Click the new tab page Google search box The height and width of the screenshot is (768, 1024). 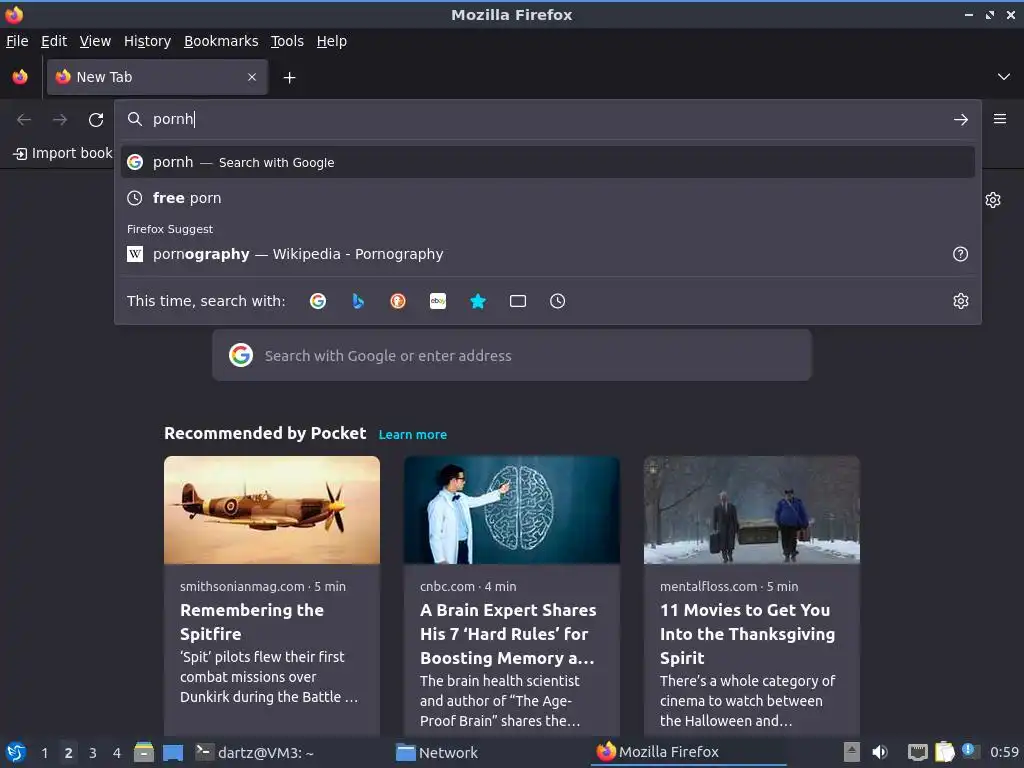click(x=511, y=355)
